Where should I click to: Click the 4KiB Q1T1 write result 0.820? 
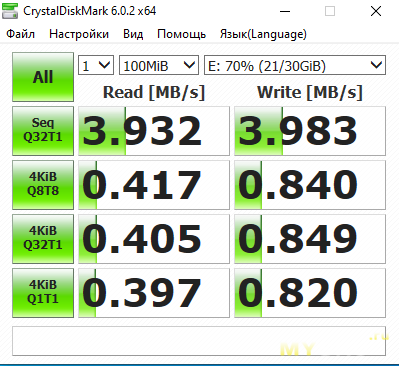(310, 293)
